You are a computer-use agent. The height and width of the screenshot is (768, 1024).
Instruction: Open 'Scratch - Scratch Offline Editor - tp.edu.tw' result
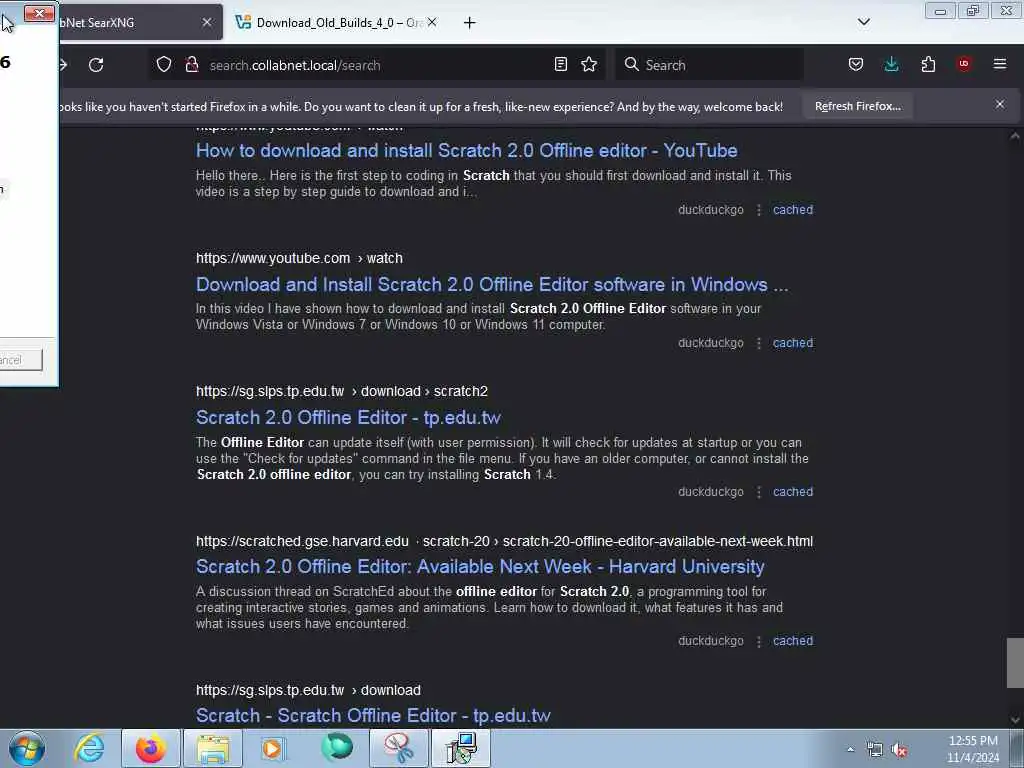(373, 715)
